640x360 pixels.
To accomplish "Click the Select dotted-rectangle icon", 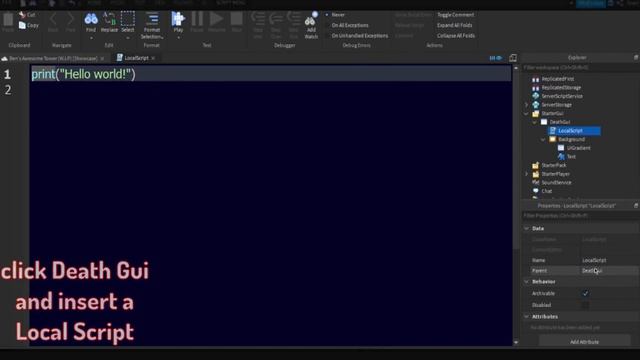I will pyautogui.click(x=127, y=19).
